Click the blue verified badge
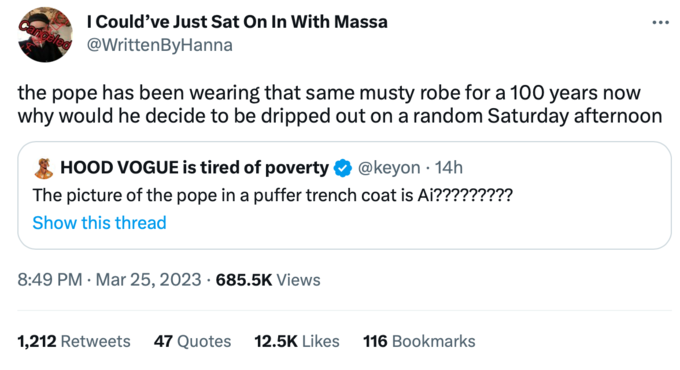680x370 pixels. 343,168
